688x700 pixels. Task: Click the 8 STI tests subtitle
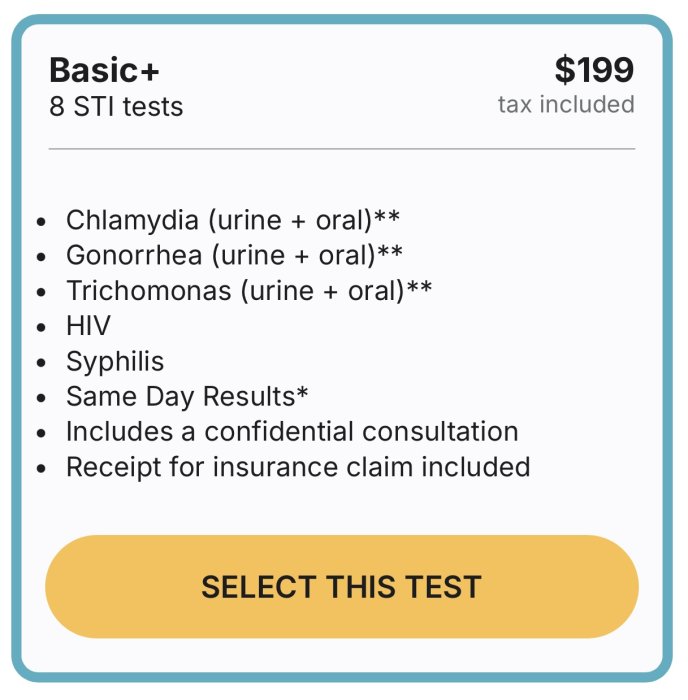point(116,106)
